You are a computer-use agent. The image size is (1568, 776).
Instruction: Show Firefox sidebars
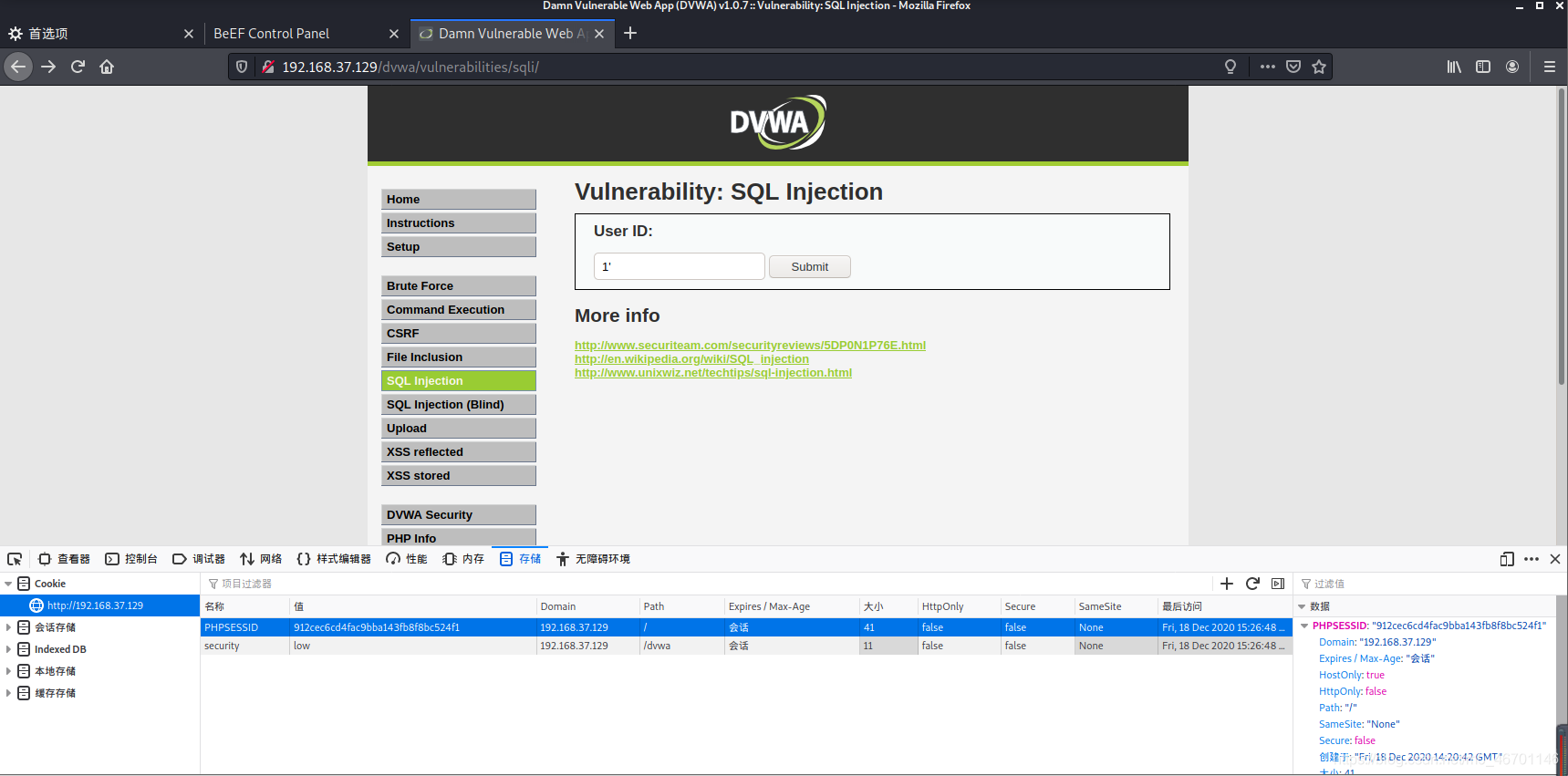pyautogui.click(x=1483, y=67)
